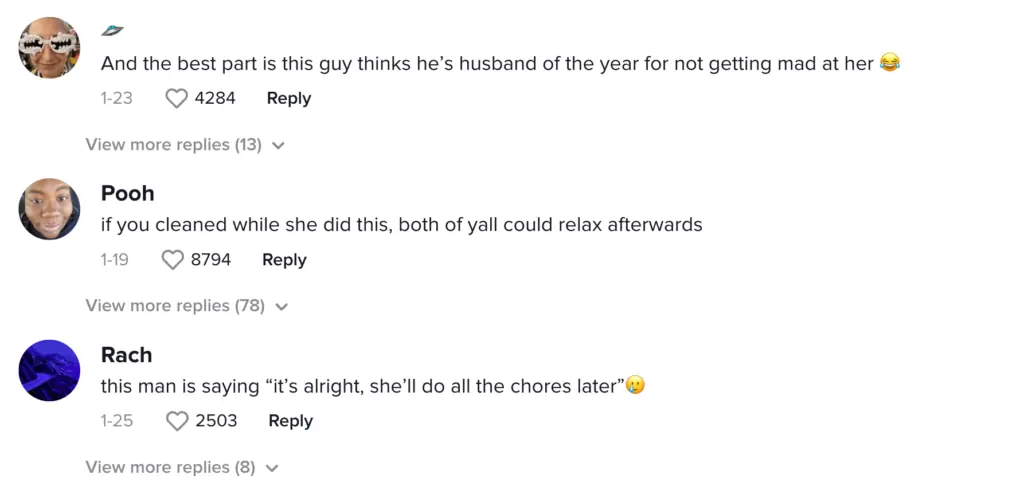Like Pooh's comment with heart icon

pos(173,260)
